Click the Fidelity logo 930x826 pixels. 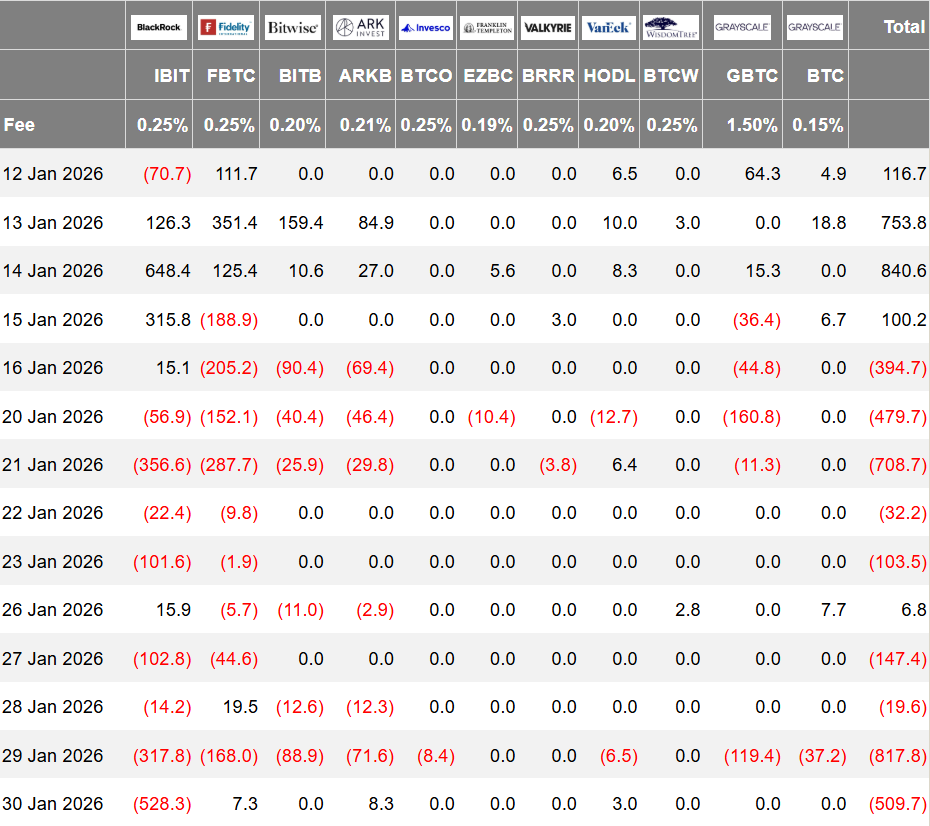[226, 27]
